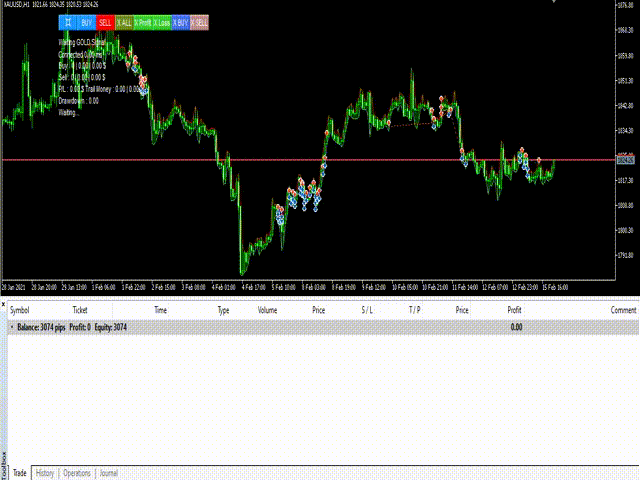Click the blue panel icon button left of BUY
640x480 pixels.
point(68,22)
